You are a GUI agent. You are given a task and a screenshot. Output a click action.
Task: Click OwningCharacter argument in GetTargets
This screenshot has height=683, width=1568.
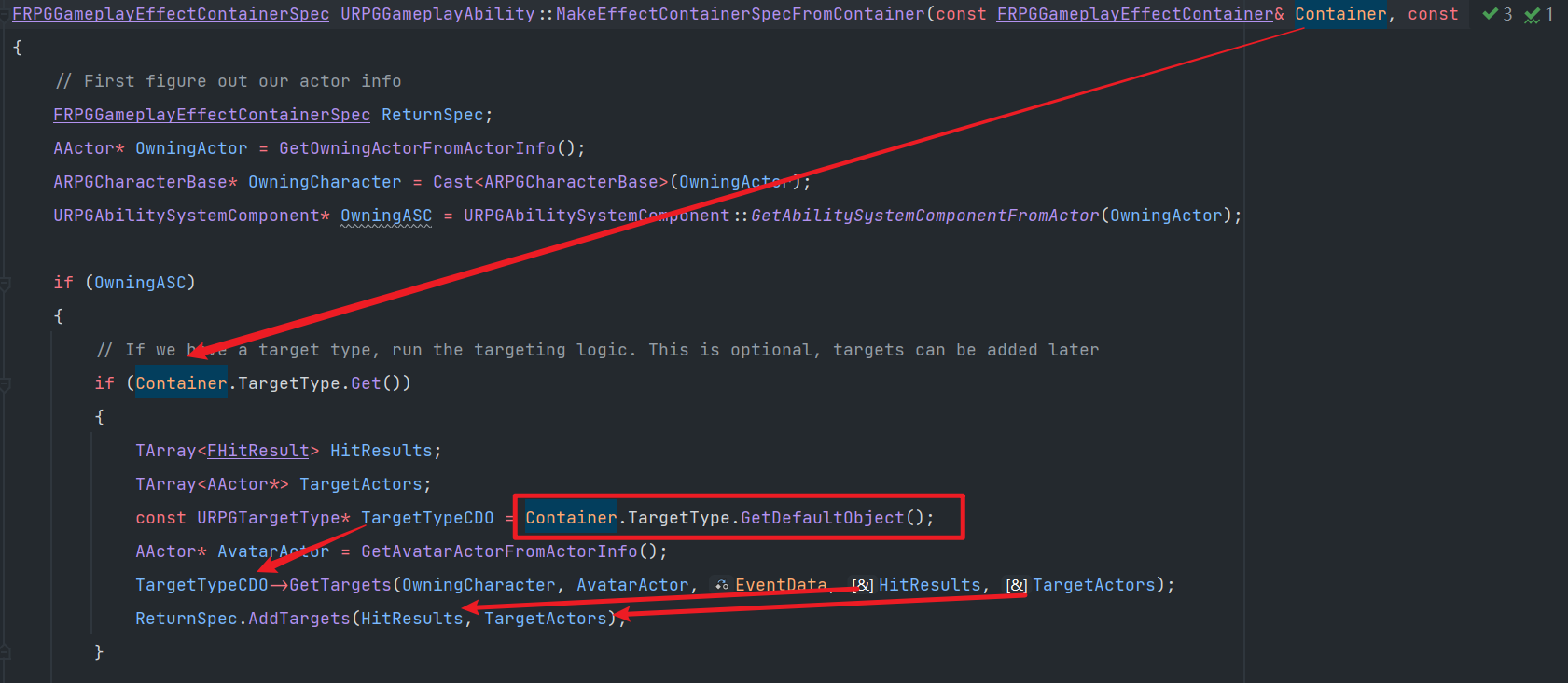pyautogui.click(x=479, y=585)
